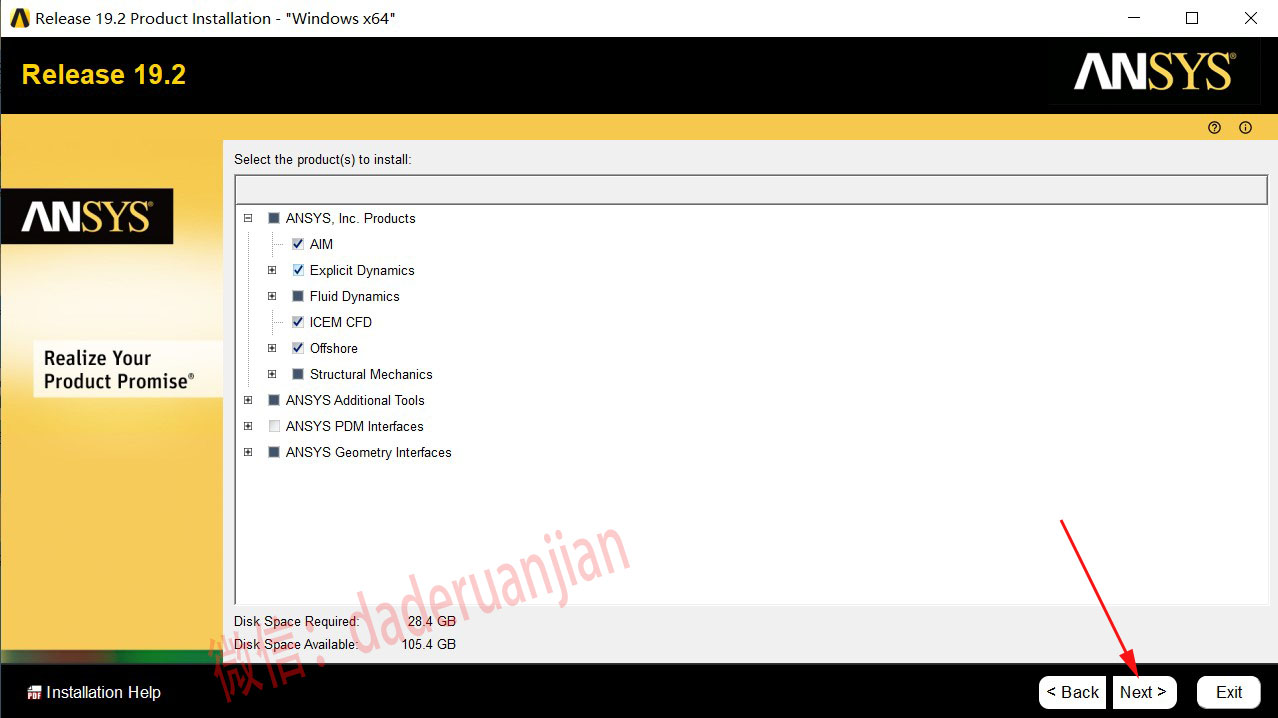This screenshot has width=1278, height=718.
Task: Minimize the installer window
Action: [x=1133, y=18]
